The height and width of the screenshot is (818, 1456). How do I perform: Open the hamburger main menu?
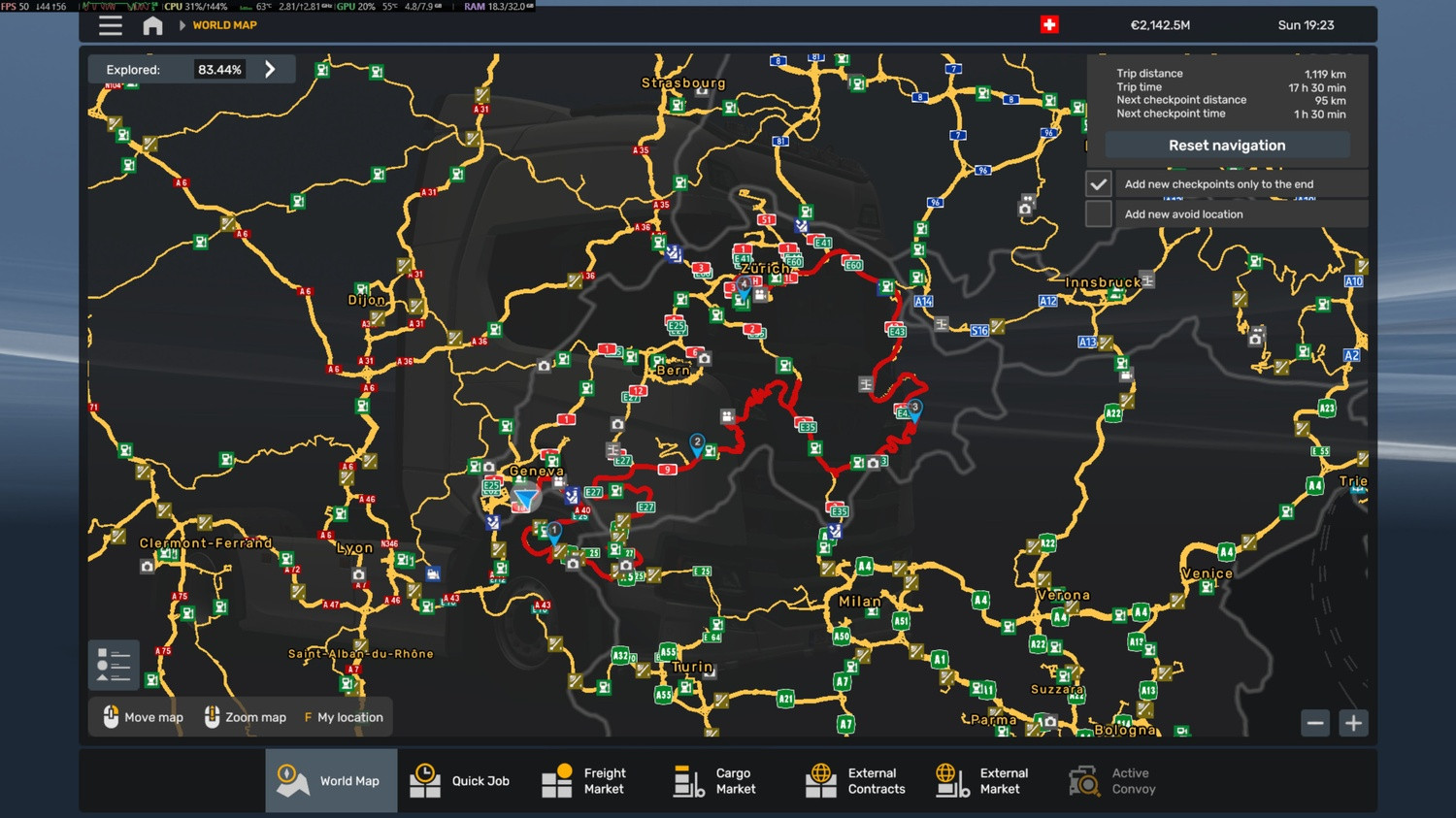pyautogui.click(x=111, y=25)
